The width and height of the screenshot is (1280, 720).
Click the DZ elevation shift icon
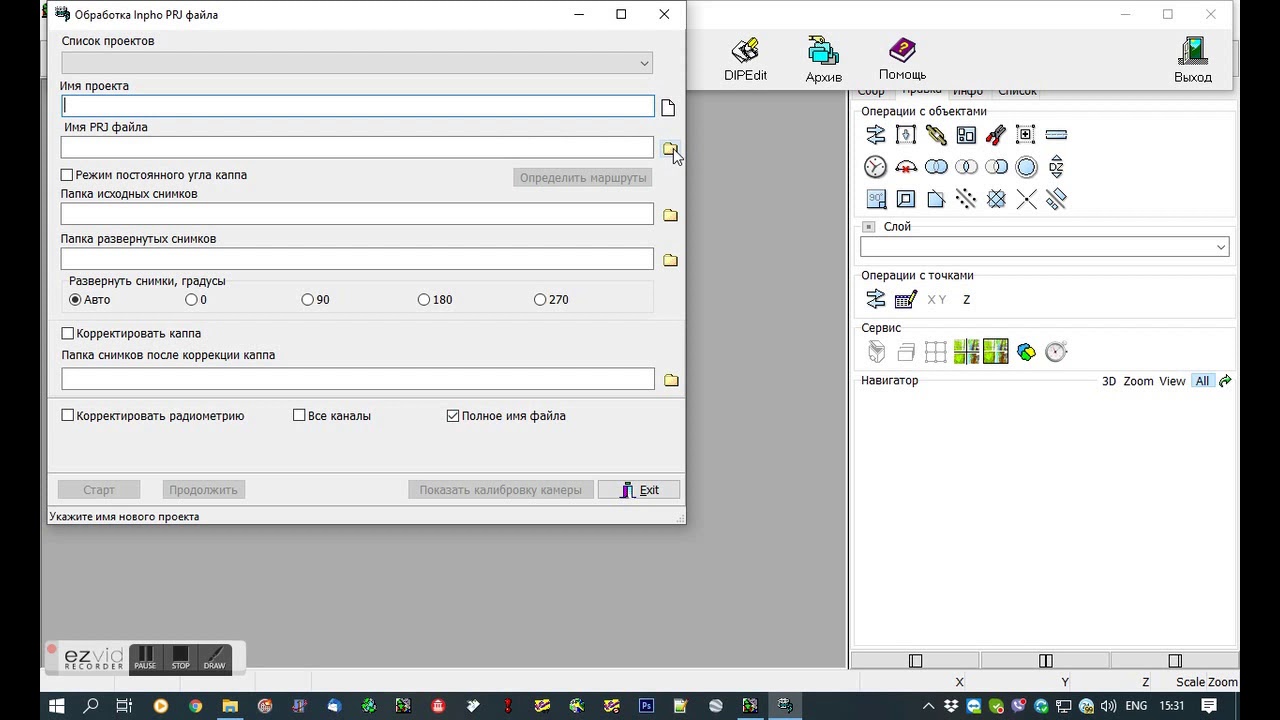pos(1056,167)
